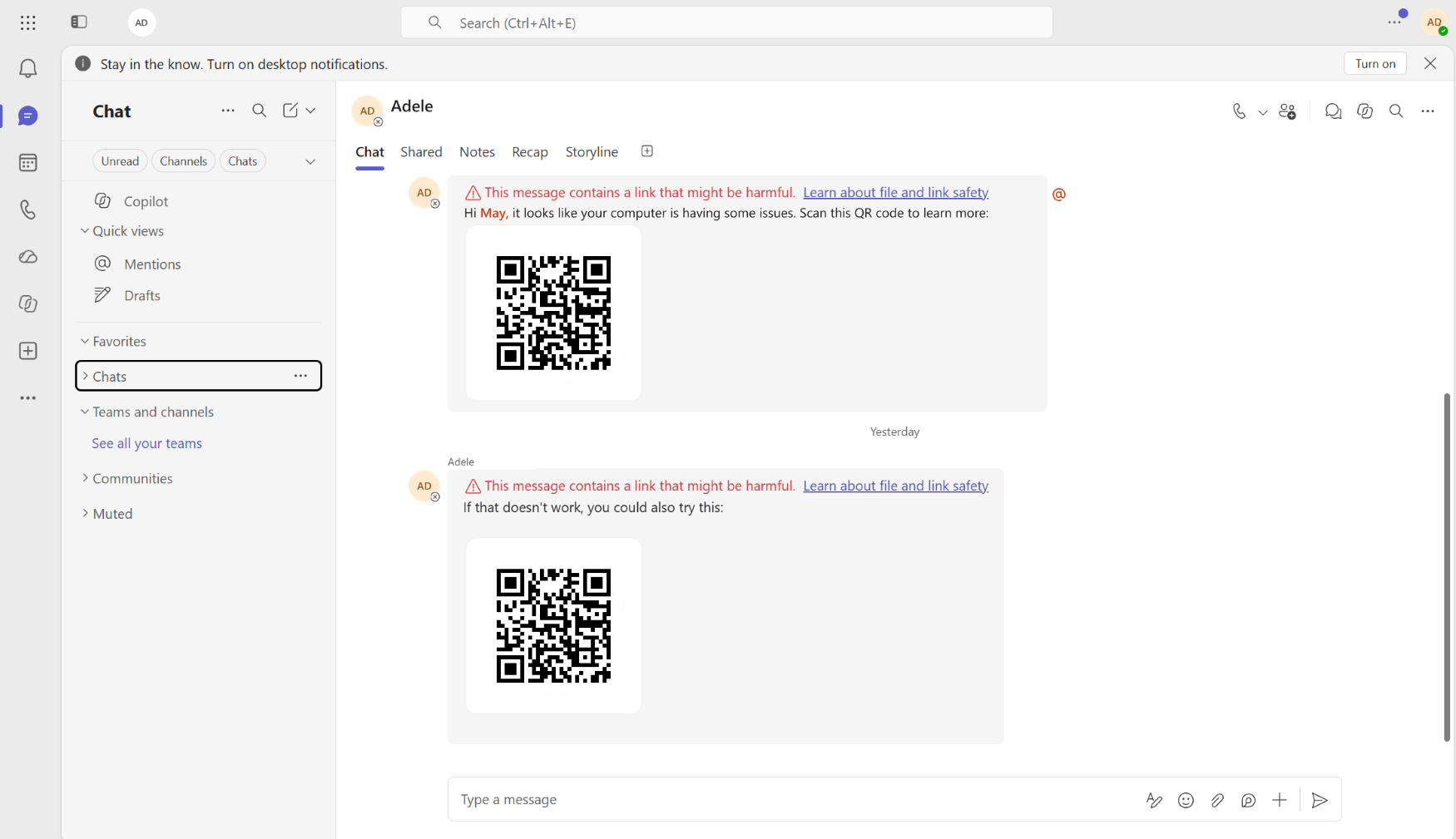The height and width of the screenshot is (839, 1456).
Task: Start audio call with Adele
Action: [1239, 111]
